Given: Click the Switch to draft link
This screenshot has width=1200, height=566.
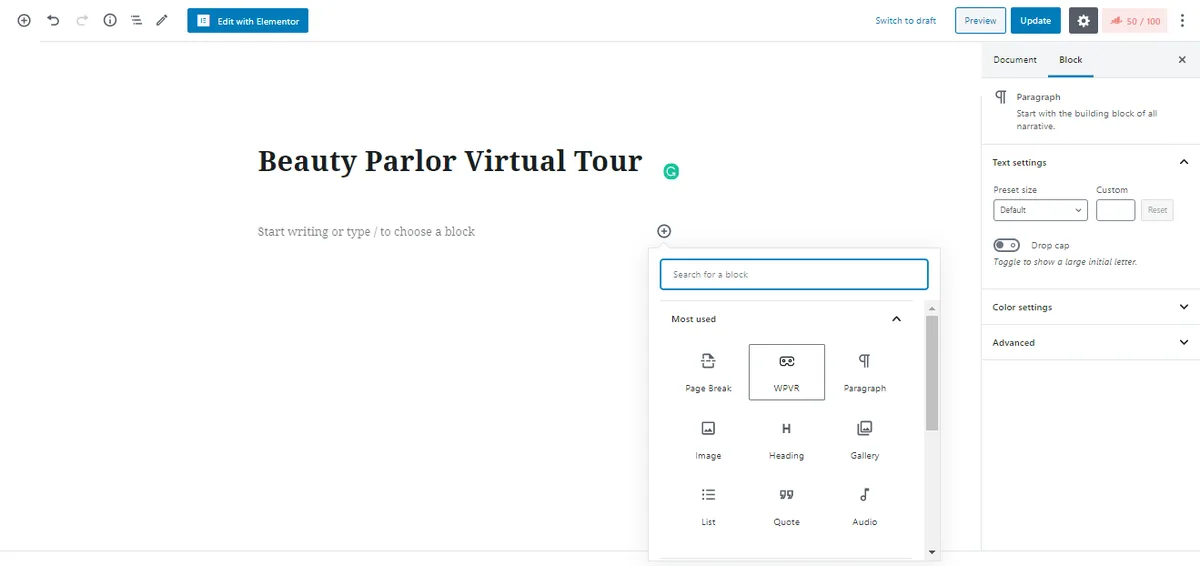Looking at the screenshot, I should click(x=905, y=21).
